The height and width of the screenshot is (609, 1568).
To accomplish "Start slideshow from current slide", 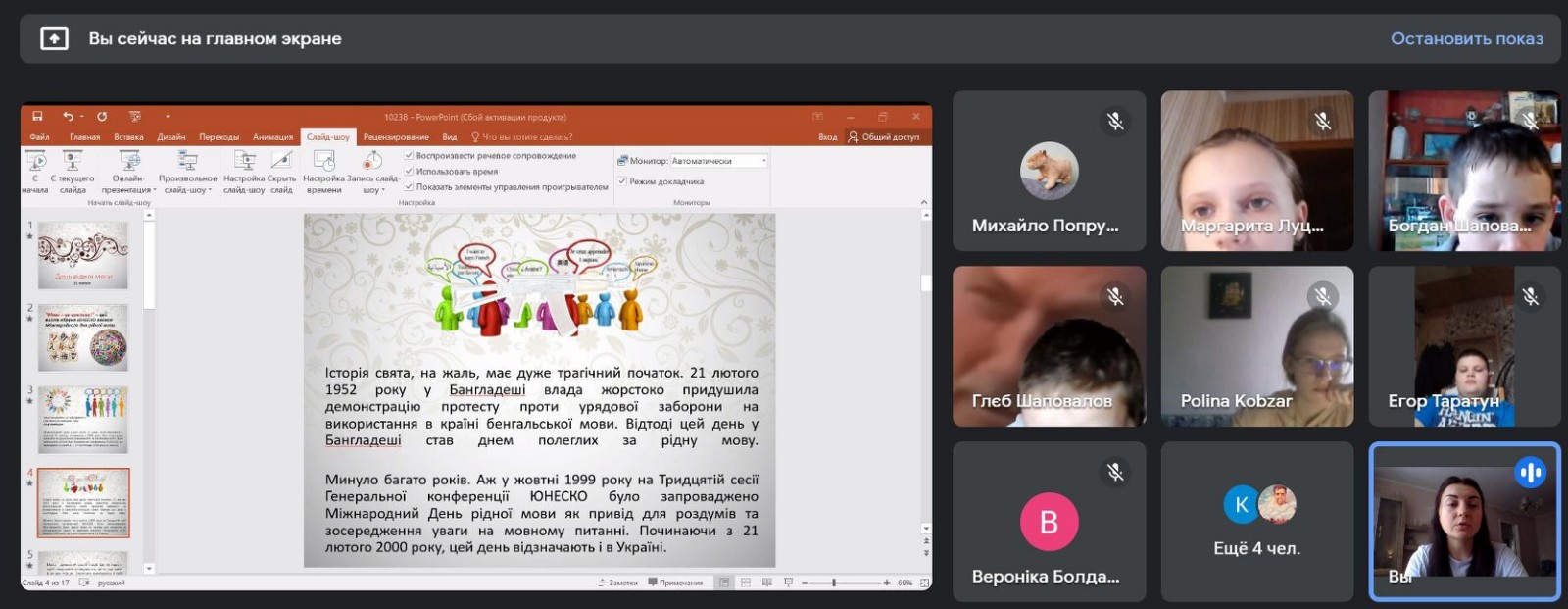I will coord(73,162).
